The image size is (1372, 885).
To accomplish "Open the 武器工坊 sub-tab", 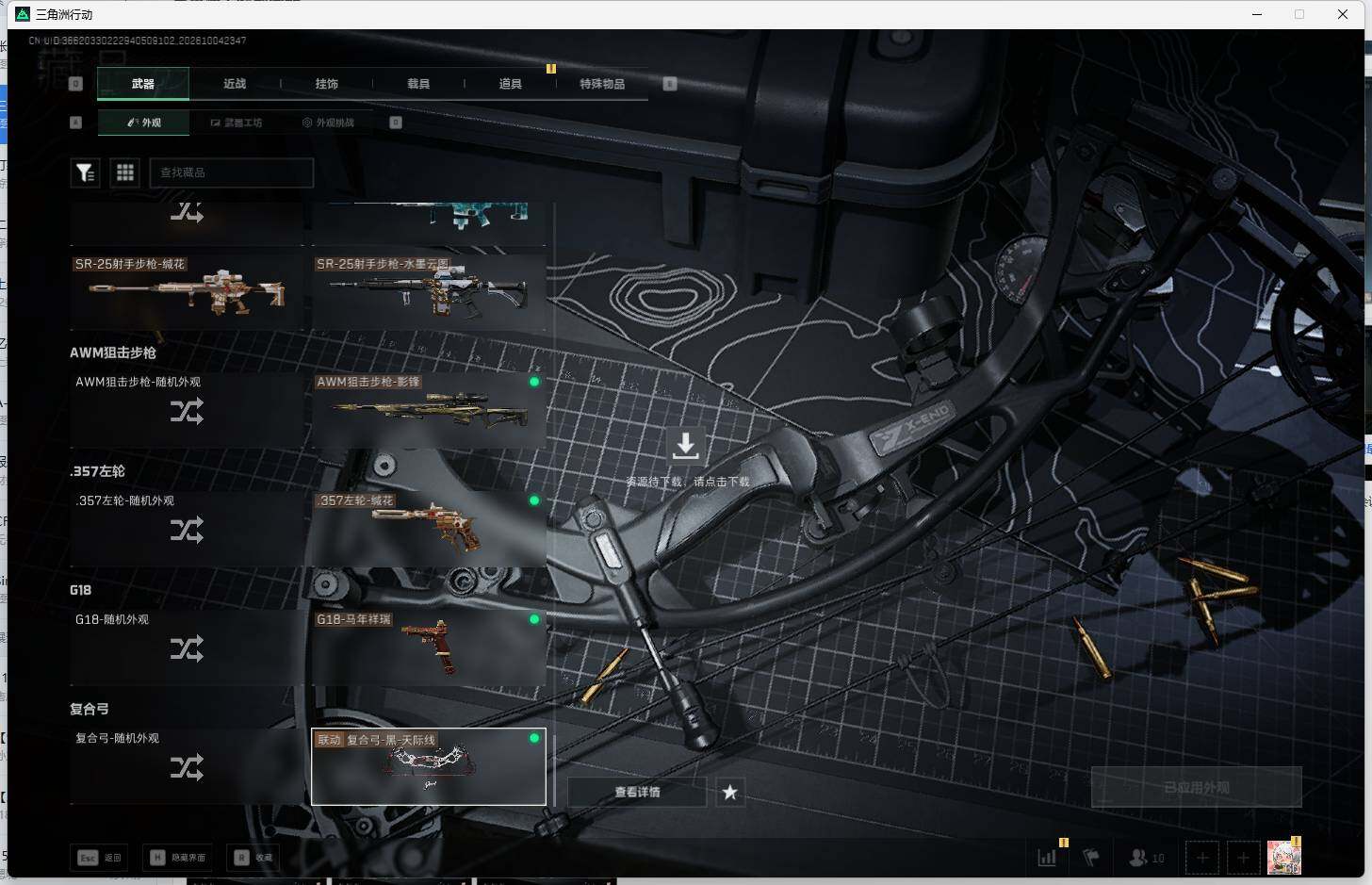I will pos(237,123).
